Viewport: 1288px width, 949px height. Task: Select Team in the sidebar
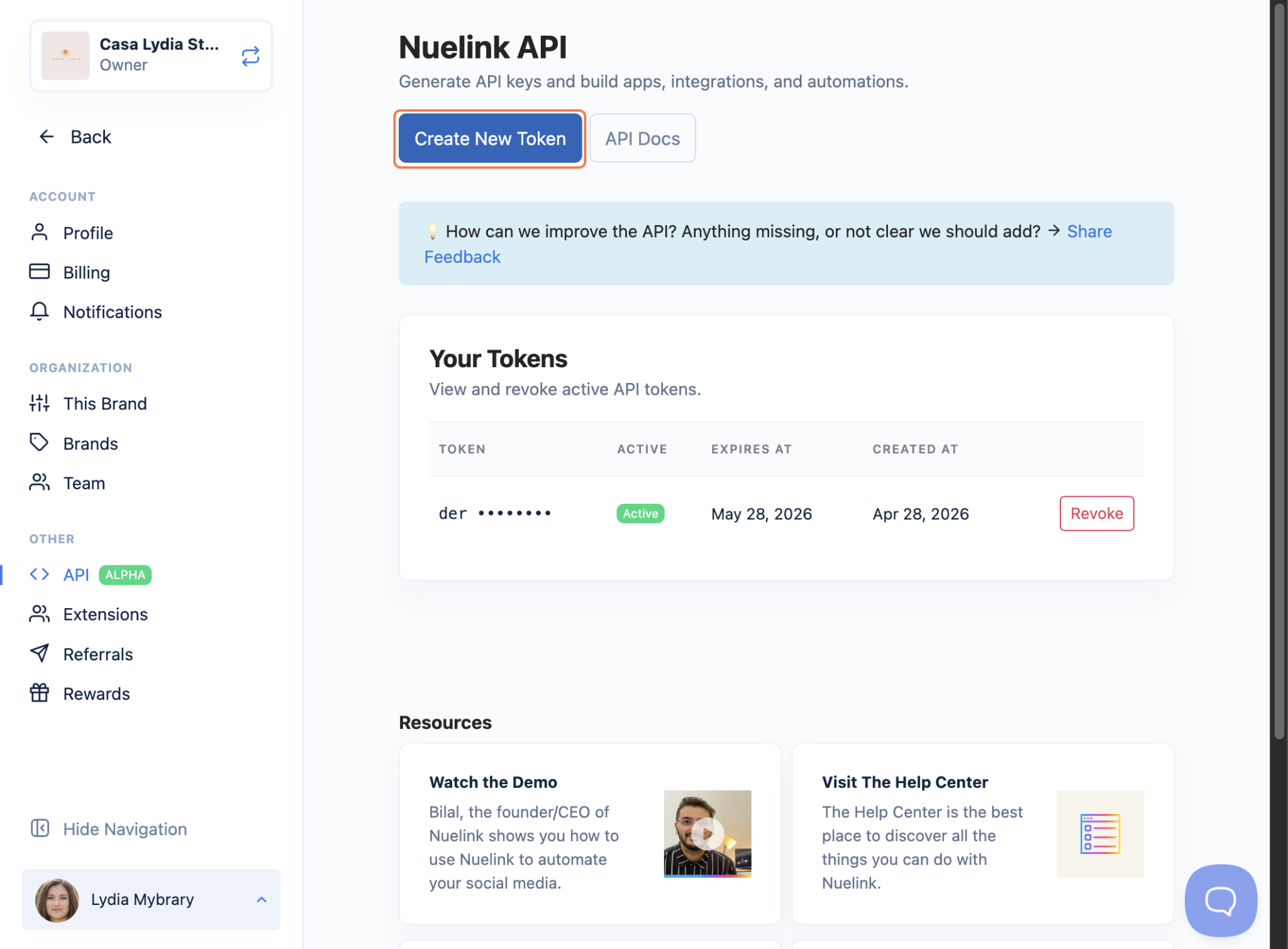(x=84, y=483)
